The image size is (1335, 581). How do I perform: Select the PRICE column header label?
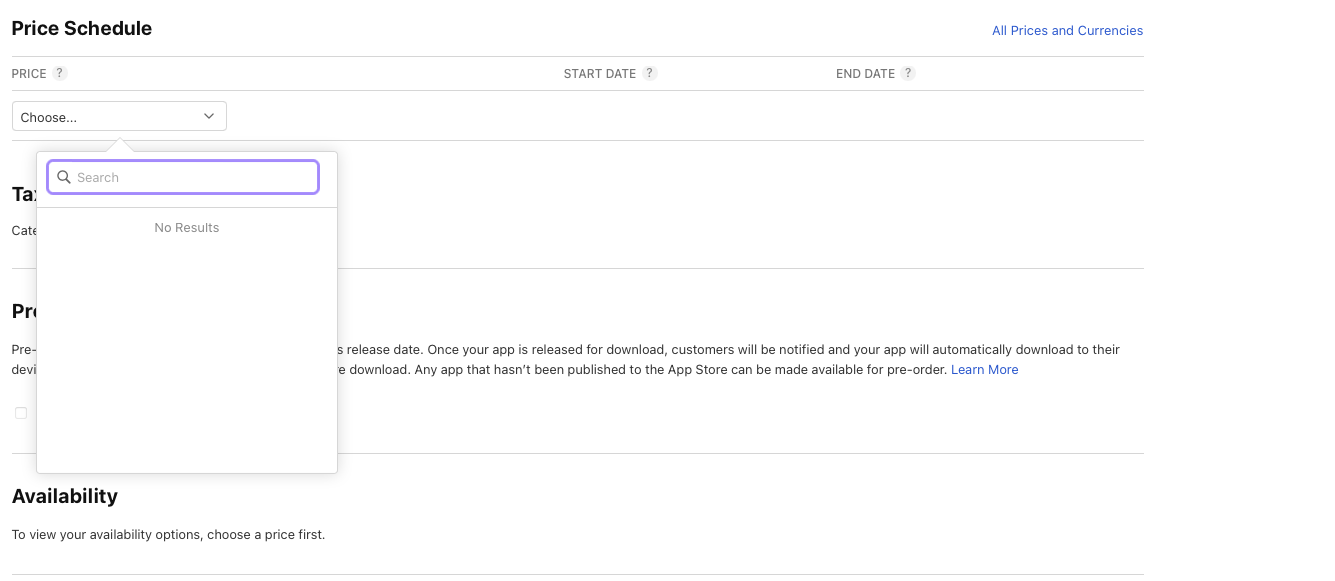click(x=29, y=74)
